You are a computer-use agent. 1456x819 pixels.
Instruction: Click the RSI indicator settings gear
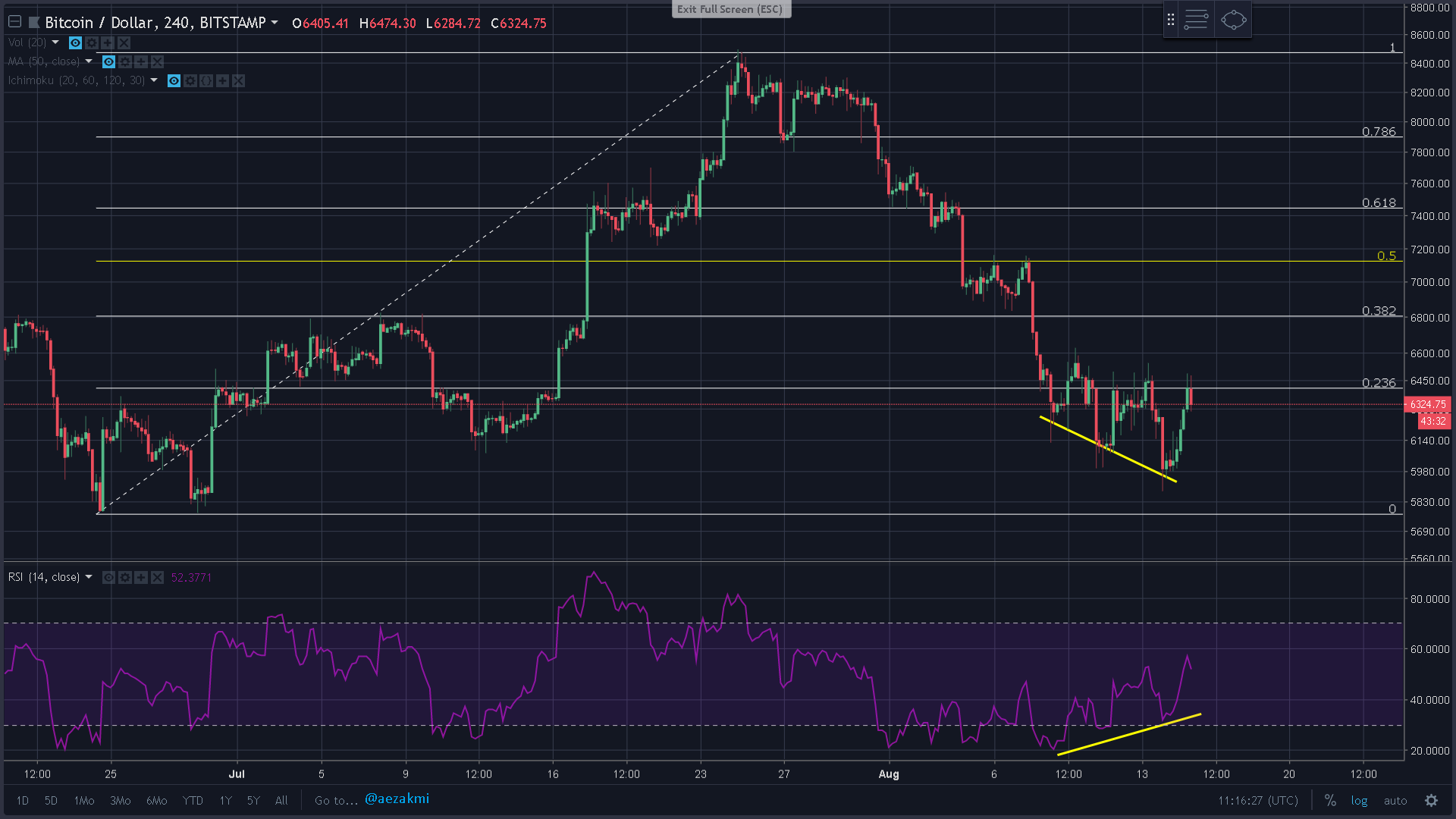click(x=125, y=578)
